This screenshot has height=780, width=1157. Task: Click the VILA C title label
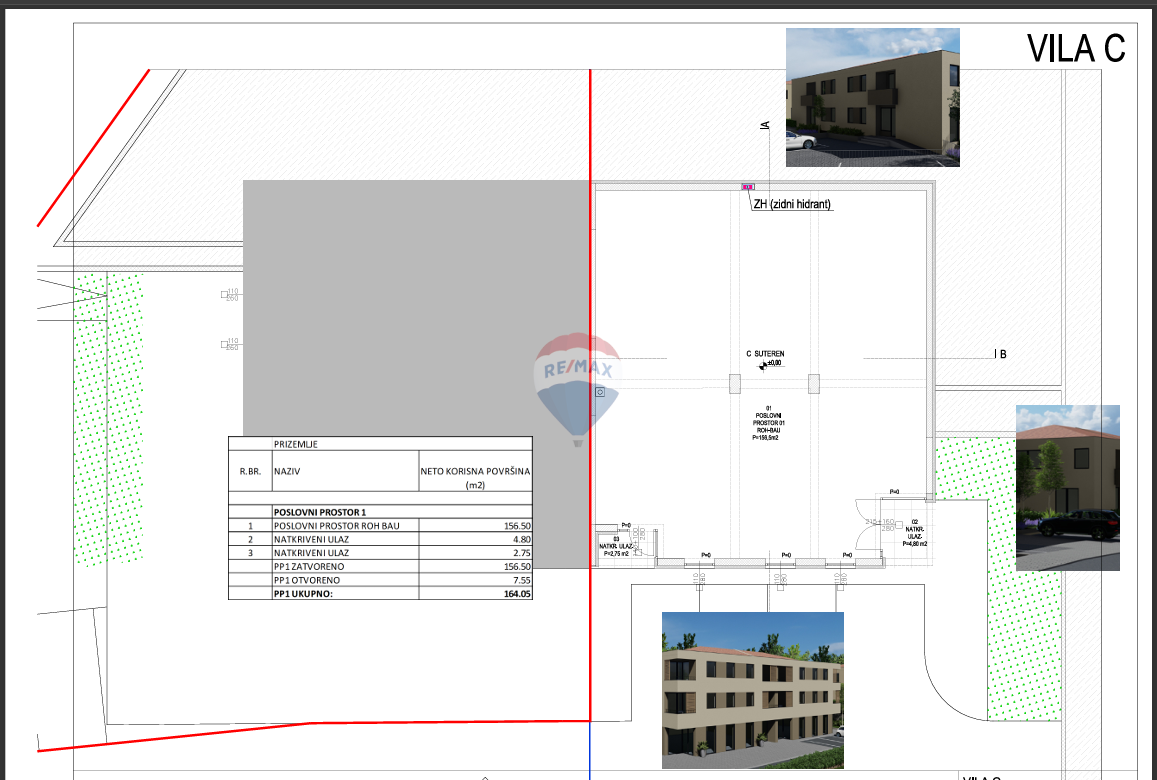tap(1073, 48)
